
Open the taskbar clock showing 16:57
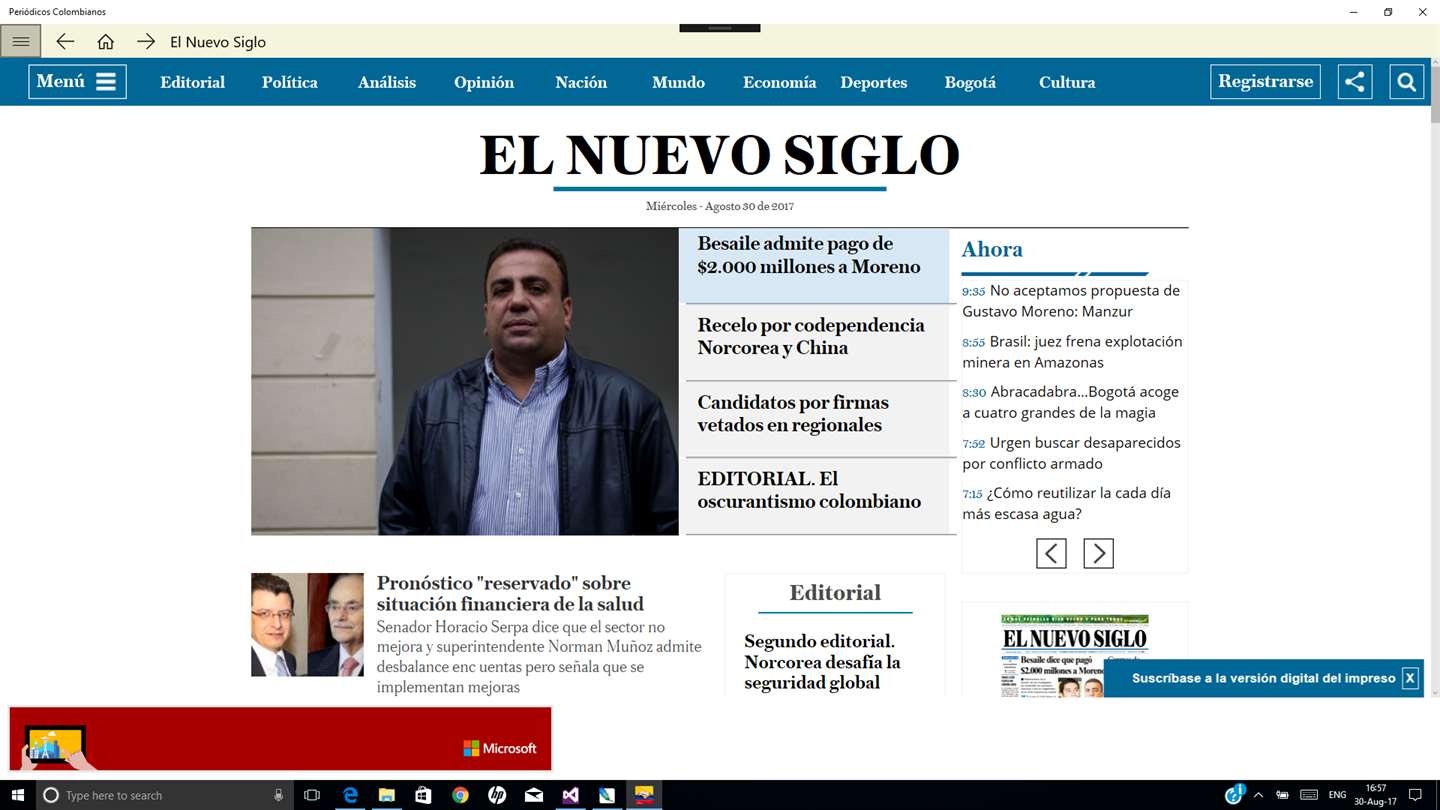(x=1376, y=795)
